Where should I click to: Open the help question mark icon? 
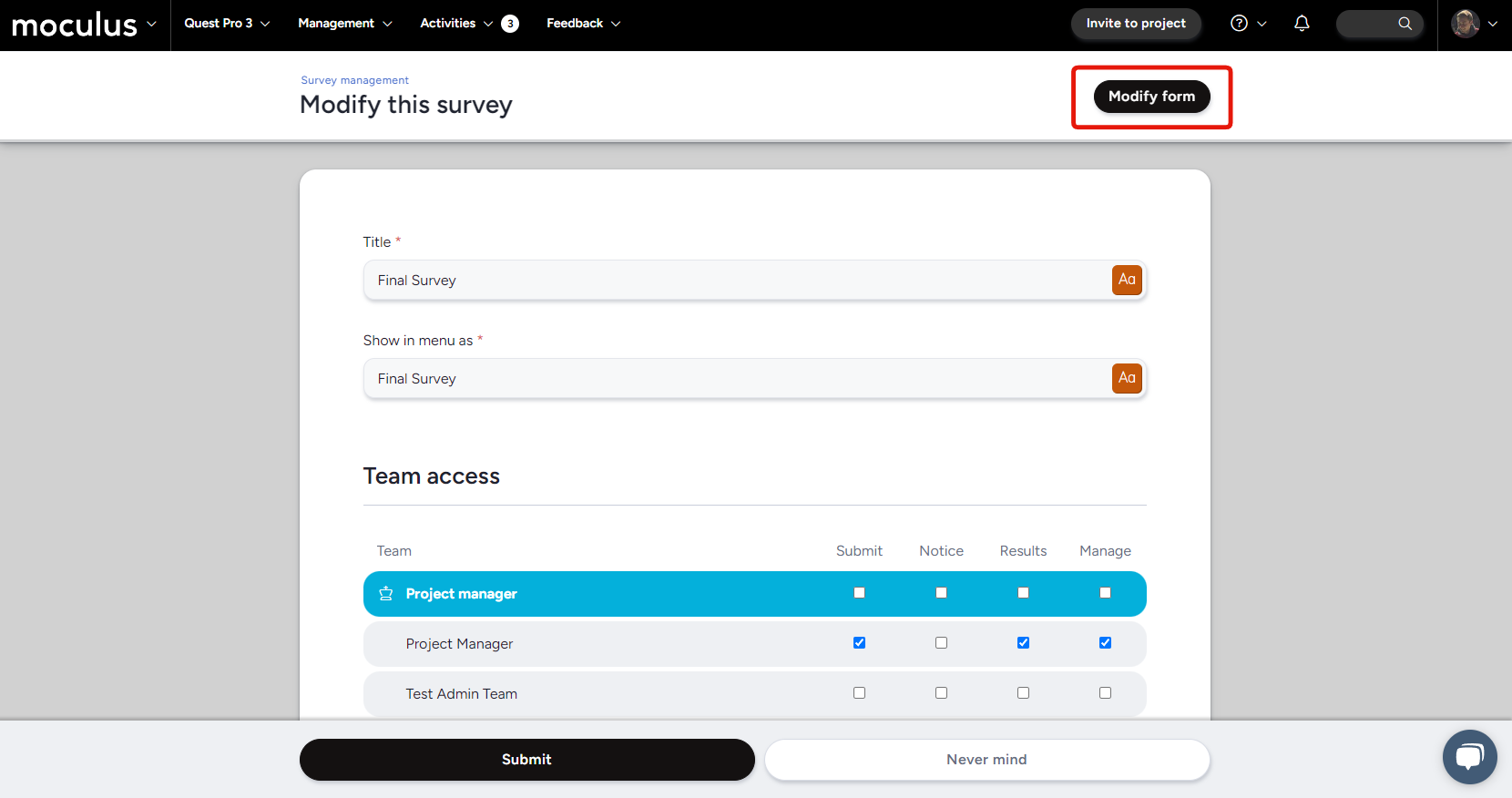tap(1239, 24)
